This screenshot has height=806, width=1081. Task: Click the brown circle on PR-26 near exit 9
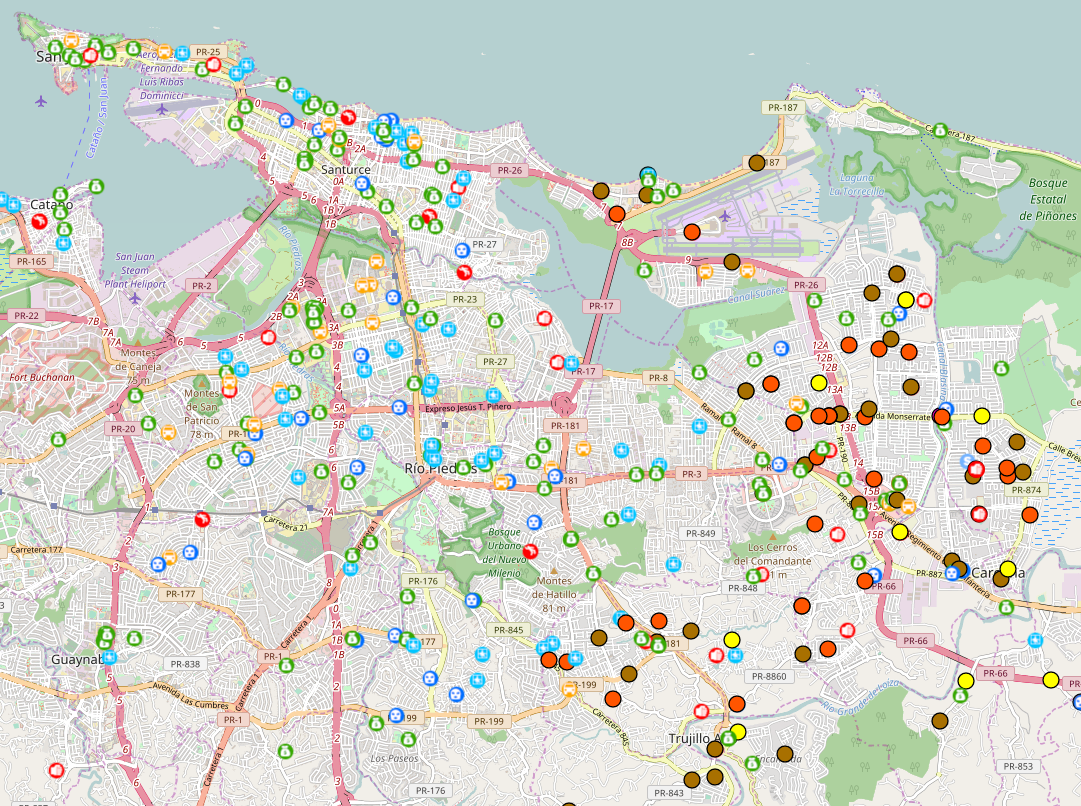pyautogui.click(x=731, y=261)
